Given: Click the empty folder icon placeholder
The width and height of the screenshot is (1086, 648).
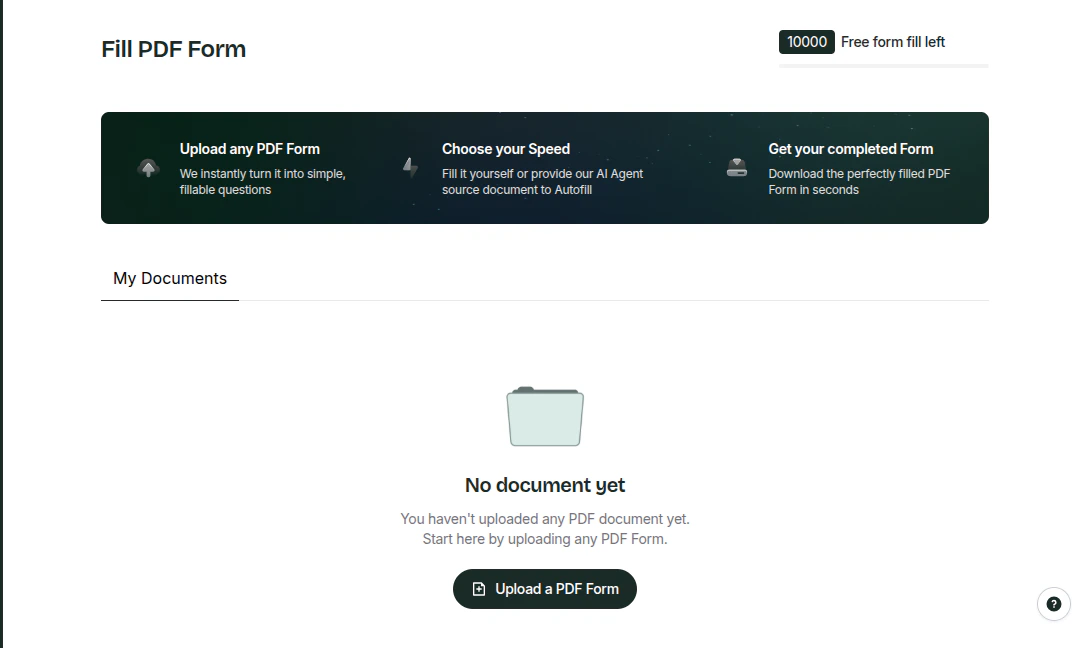Looking at the screenshot, I should pyautogui.click(x=545, y=416).
